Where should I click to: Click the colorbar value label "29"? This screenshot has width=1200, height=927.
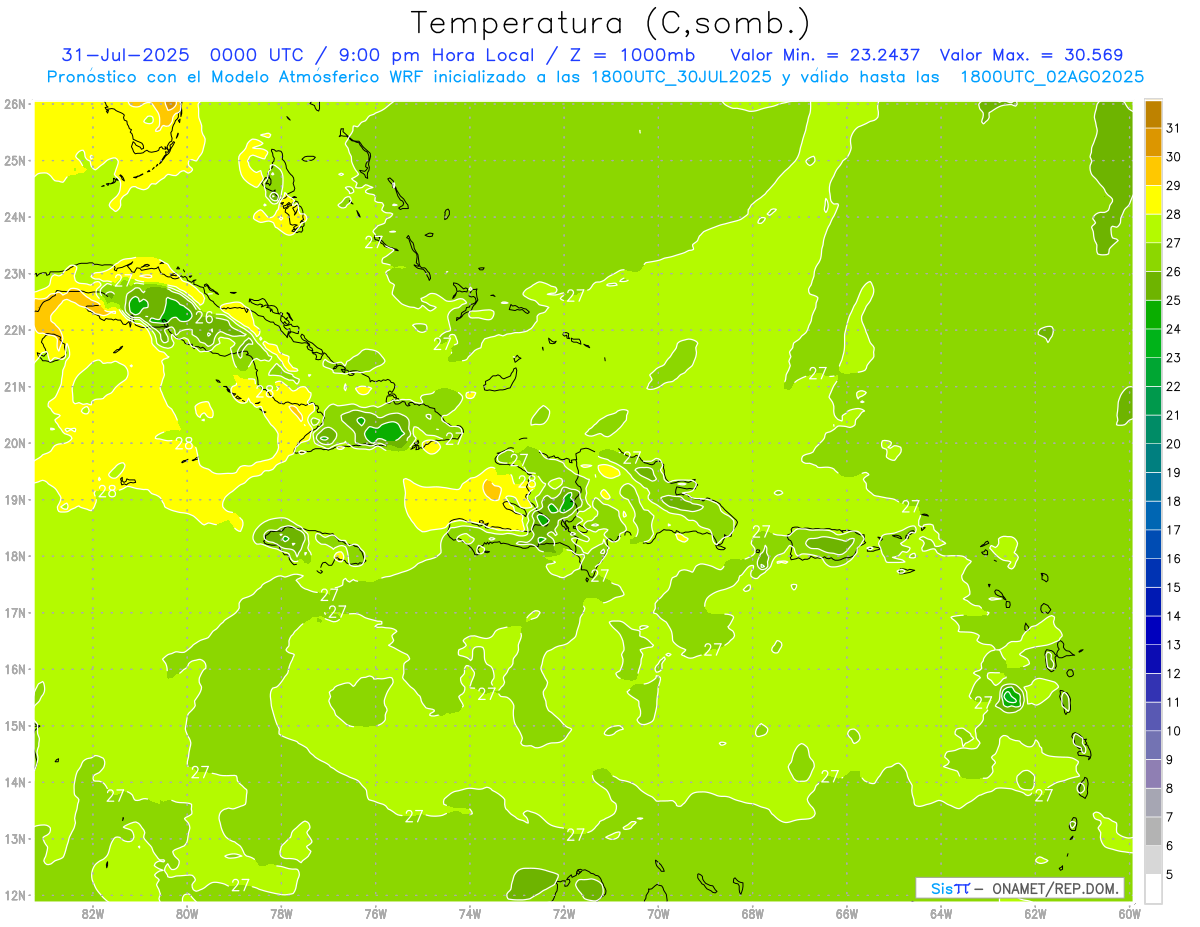1174,186
